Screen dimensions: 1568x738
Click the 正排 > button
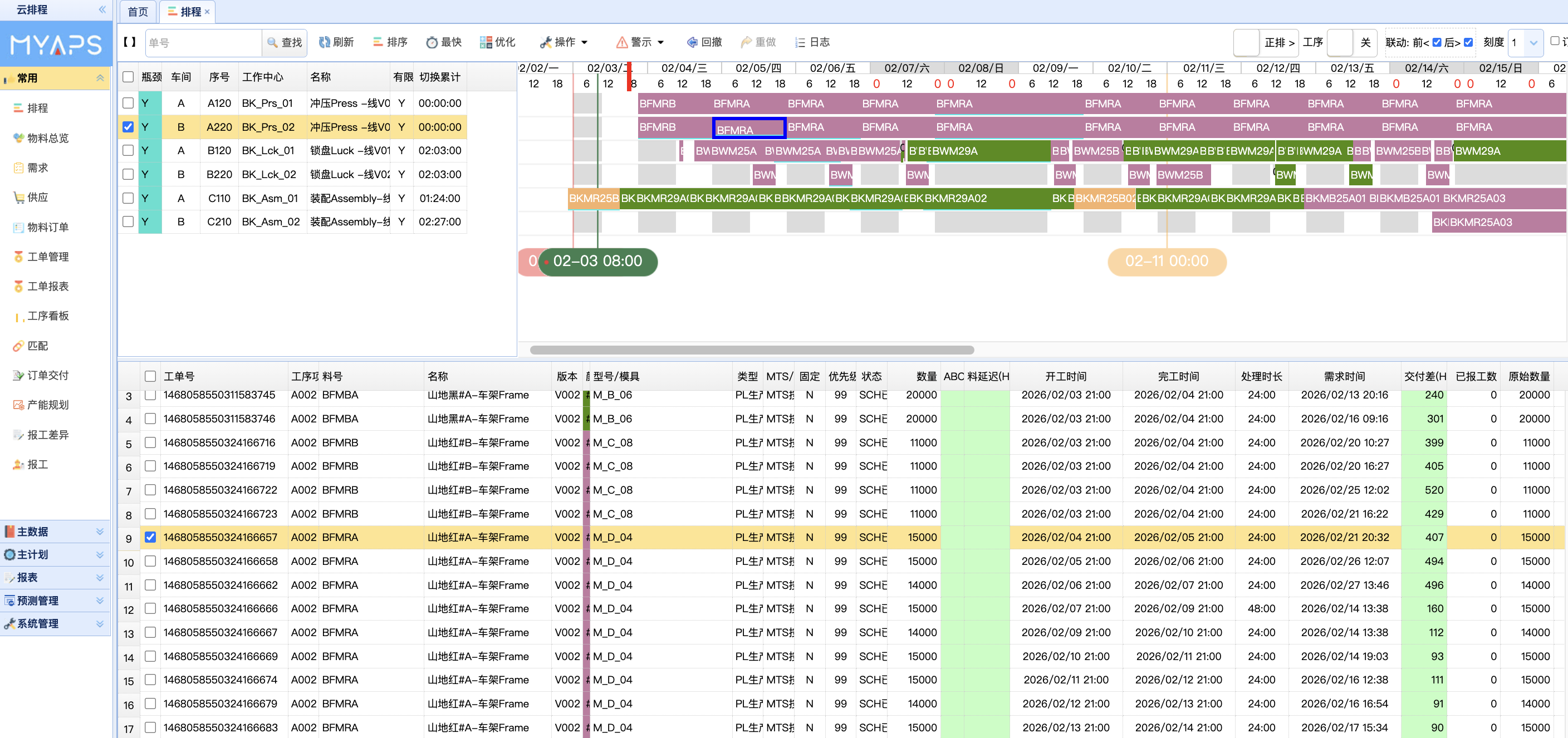coord(1278,43)
